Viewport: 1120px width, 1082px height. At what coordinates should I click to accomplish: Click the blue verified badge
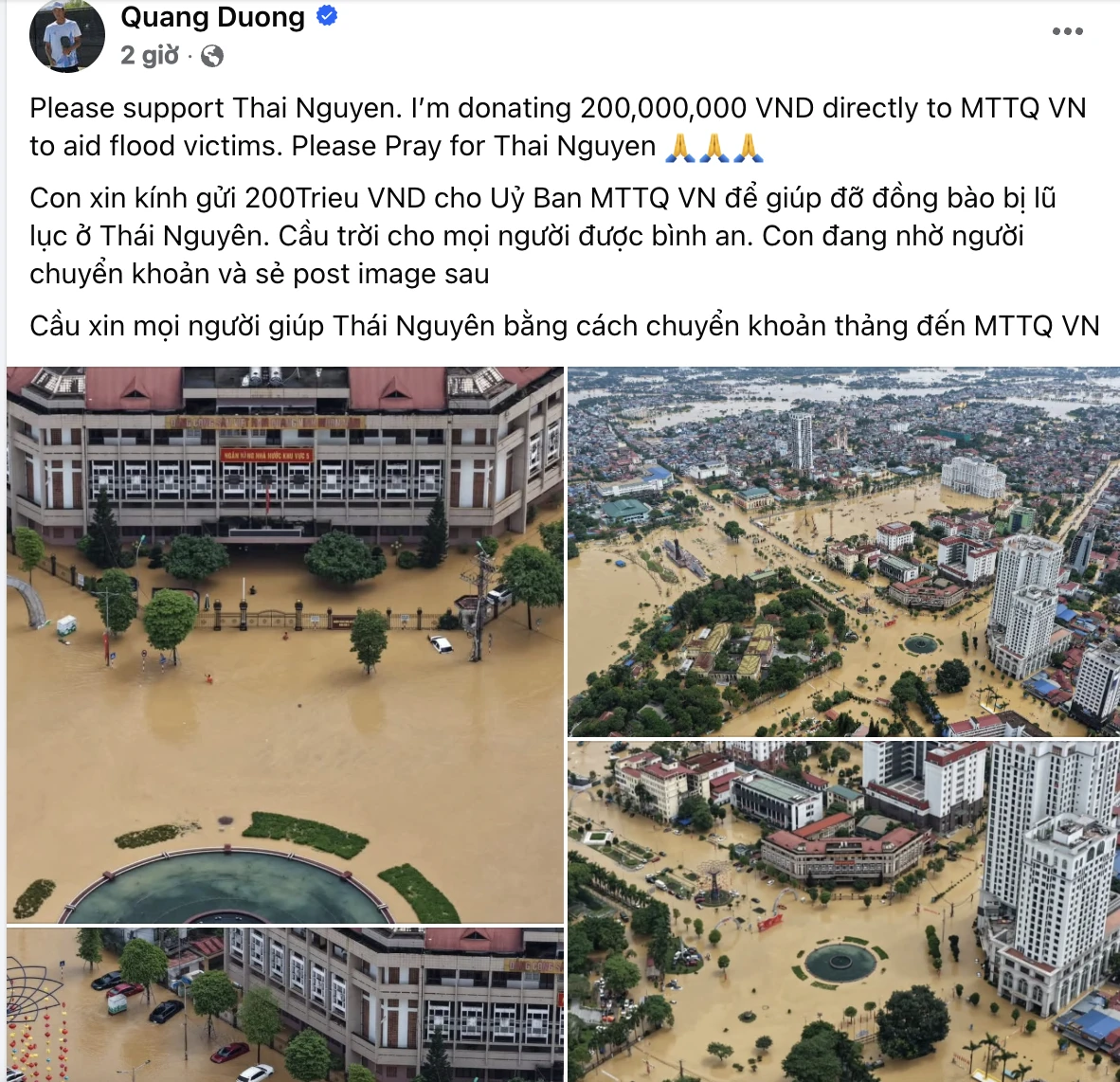coord(326,15)
